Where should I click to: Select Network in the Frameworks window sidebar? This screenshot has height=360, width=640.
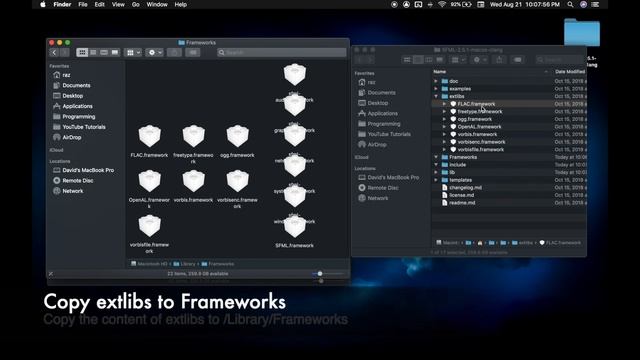(x=68, y=191)
